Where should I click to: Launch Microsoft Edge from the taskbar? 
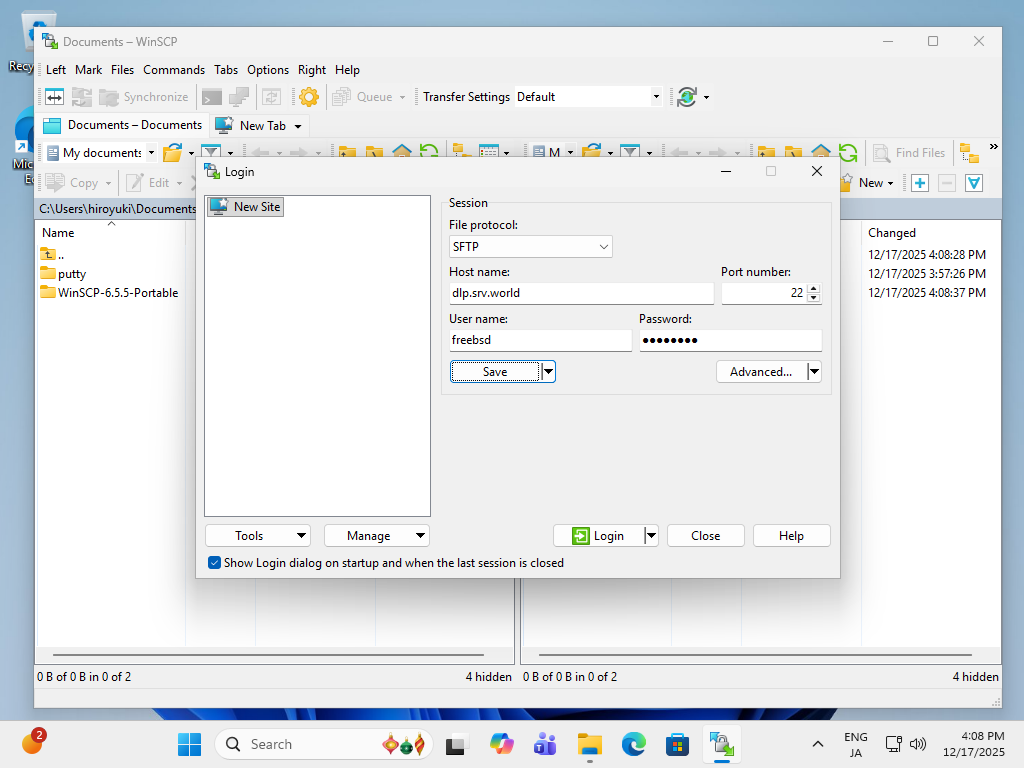pos(634,744)
